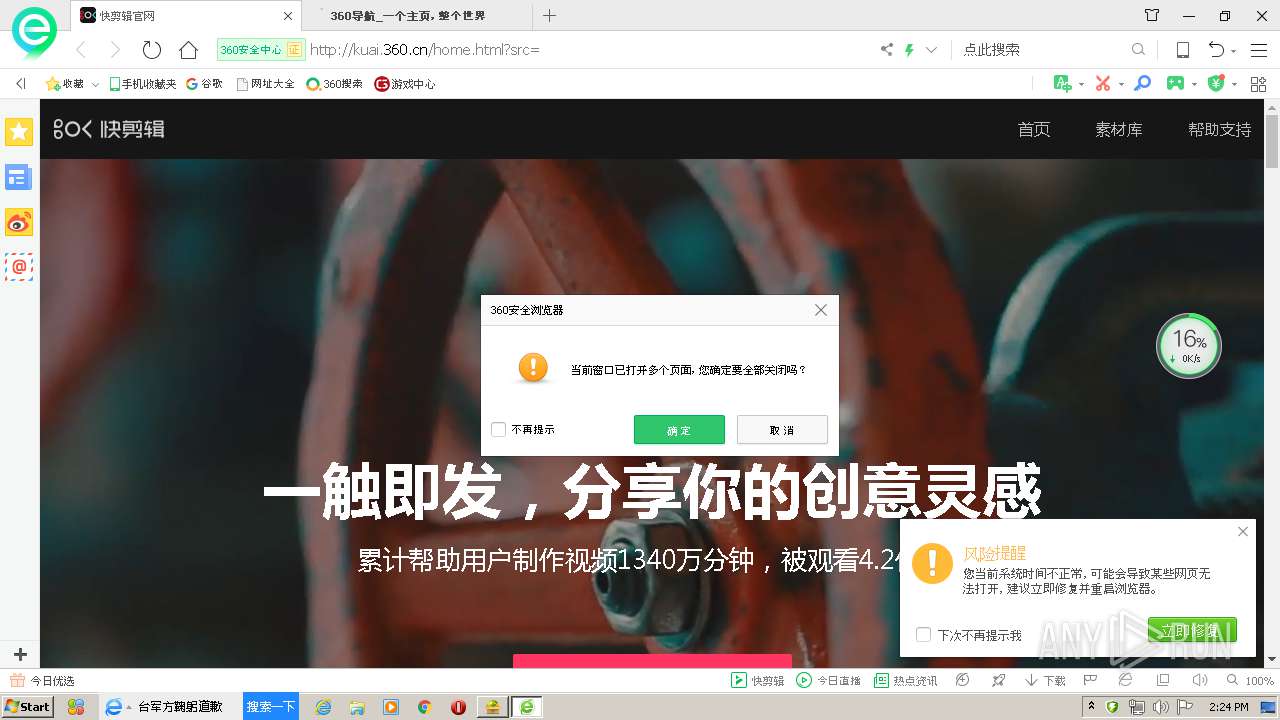Click the address bar URL field
1280x720 pixels.
588,49
